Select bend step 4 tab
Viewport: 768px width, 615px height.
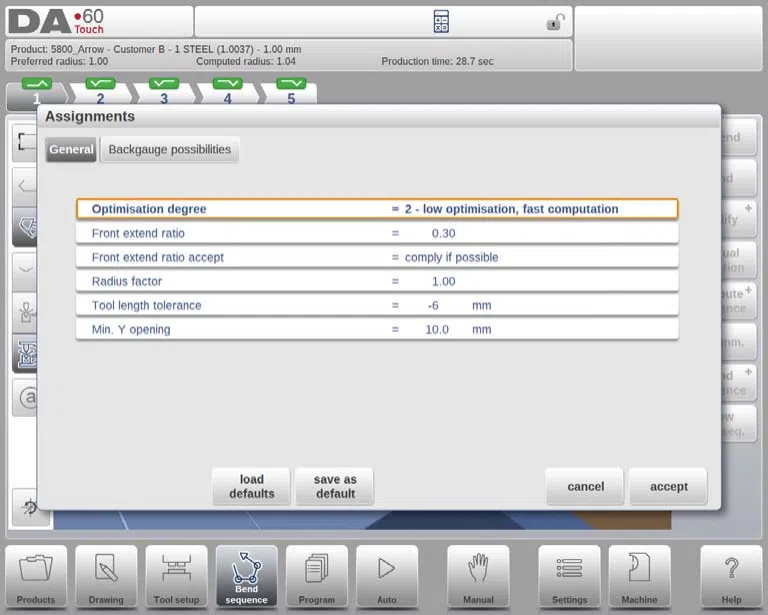(228, 98)
